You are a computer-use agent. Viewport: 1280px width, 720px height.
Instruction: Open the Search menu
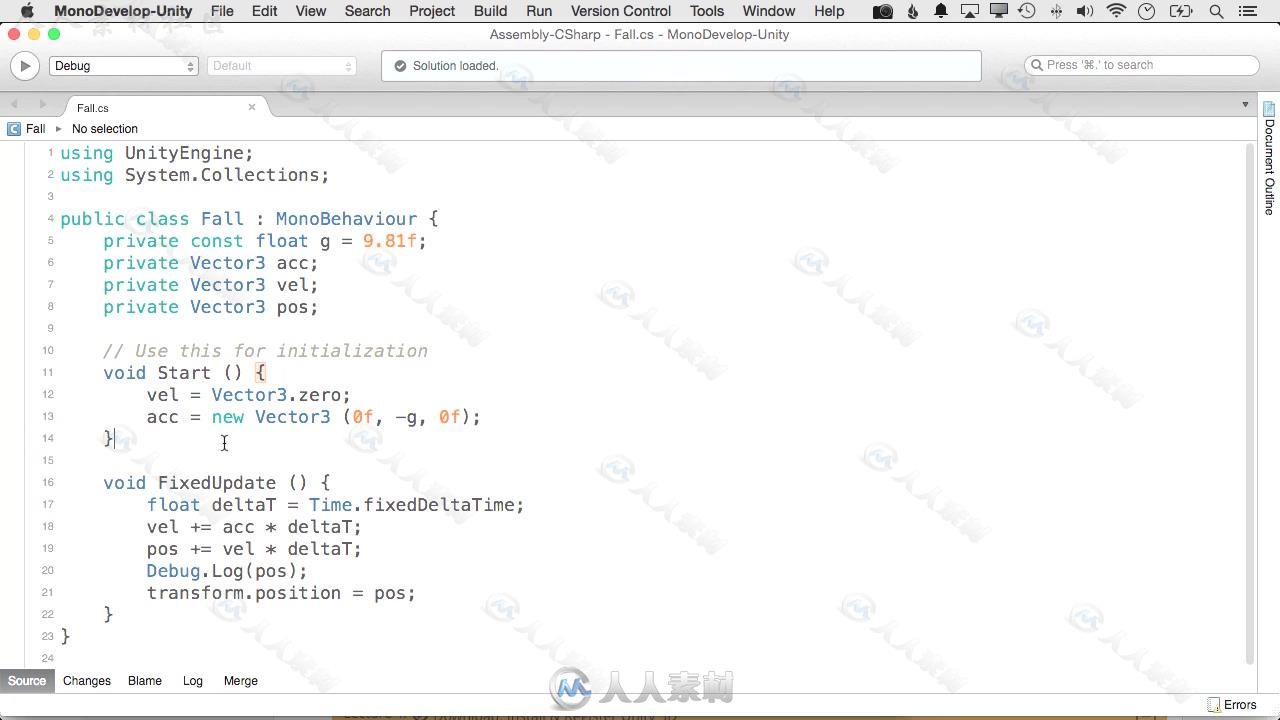368,11
